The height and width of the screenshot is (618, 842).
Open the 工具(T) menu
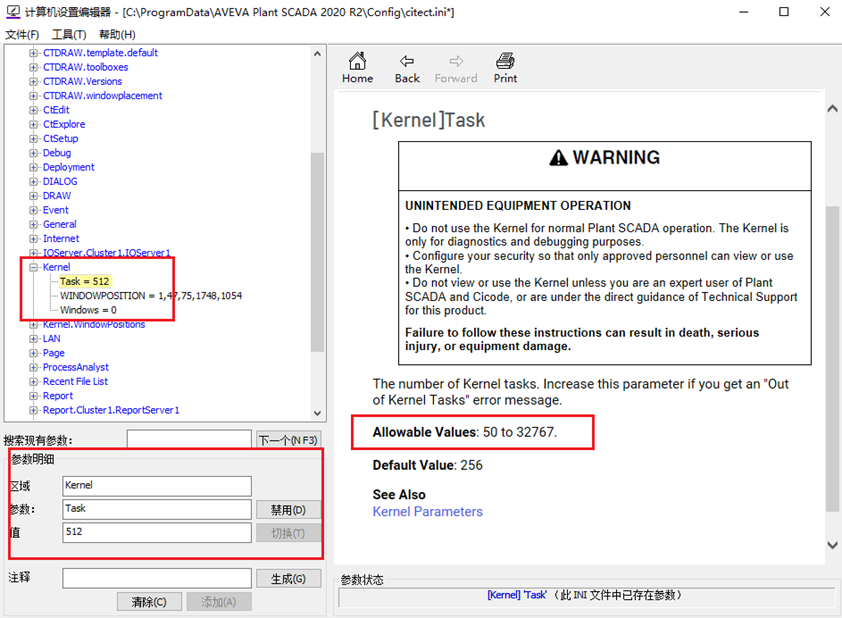pyautogui.click(x=69, y=34)
